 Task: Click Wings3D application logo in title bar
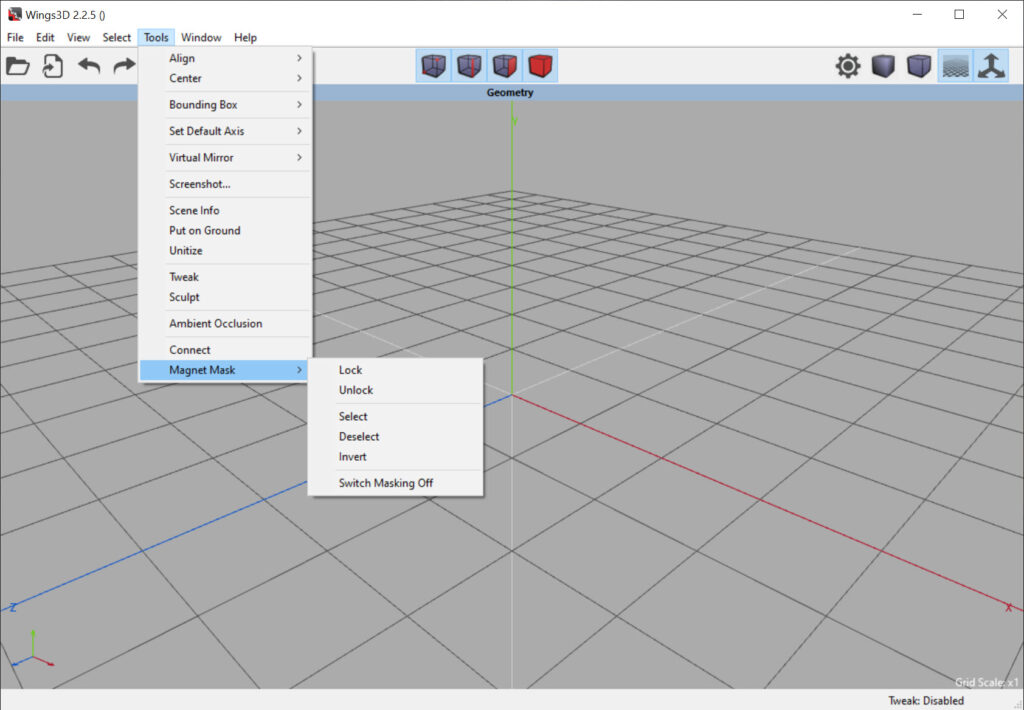tap(14, 14)
